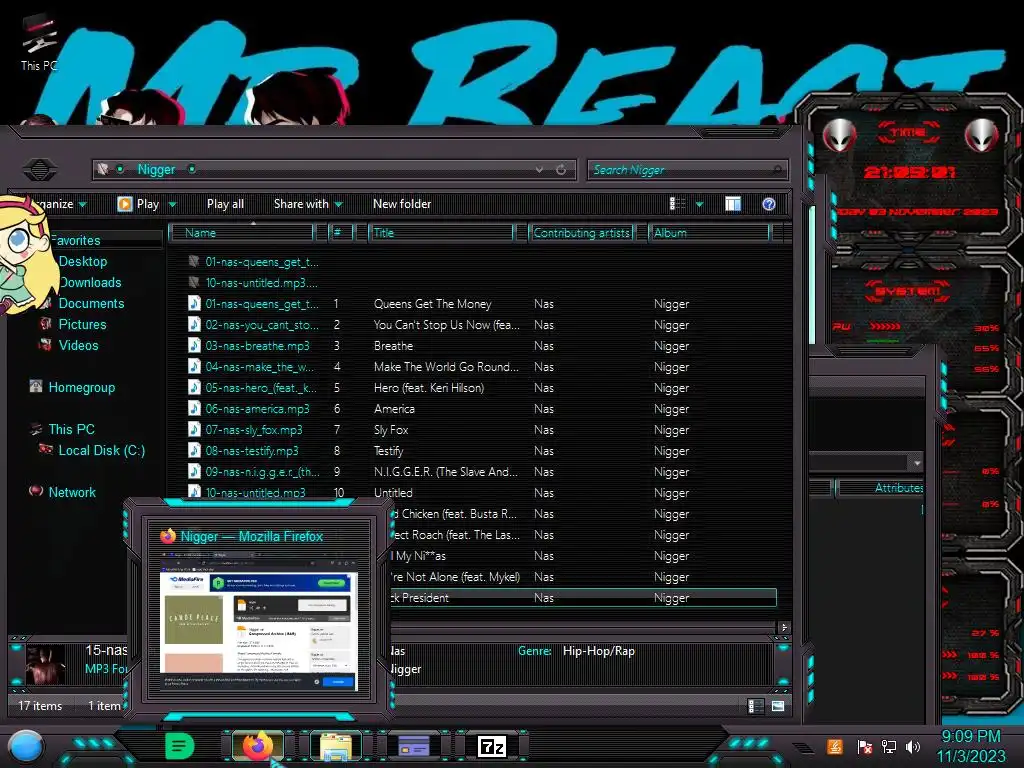Open Documents in the sidebar

point(91,303)
